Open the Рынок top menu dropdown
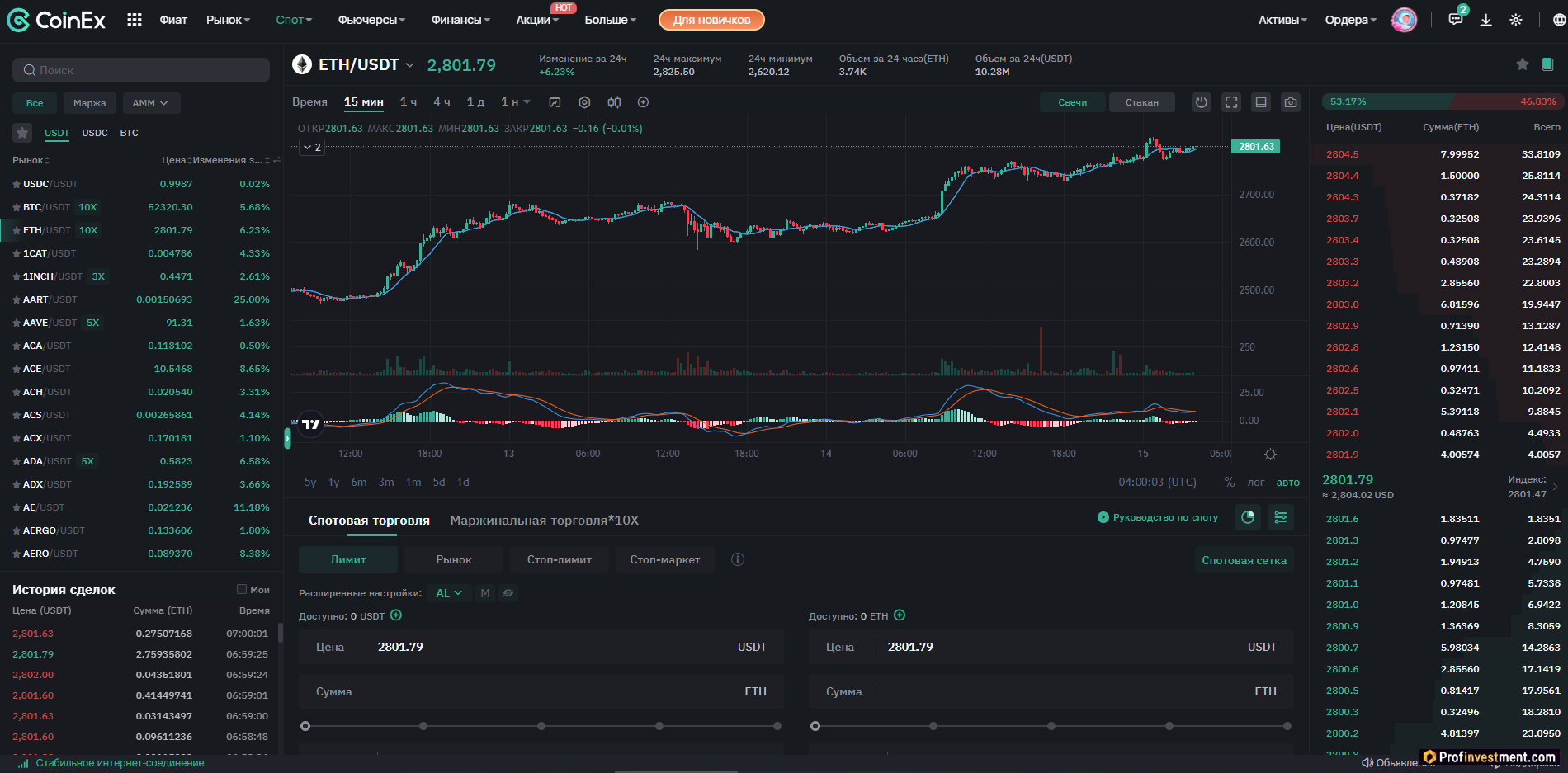This screenshot has width=1568, height=773. tap(229, 20)
